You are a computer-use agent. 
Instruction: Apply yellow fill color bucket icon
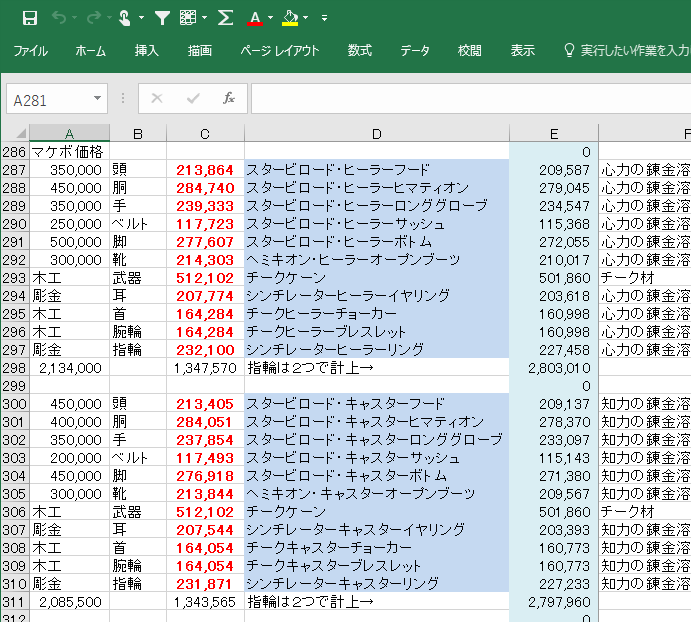click(x=290, y=18)
